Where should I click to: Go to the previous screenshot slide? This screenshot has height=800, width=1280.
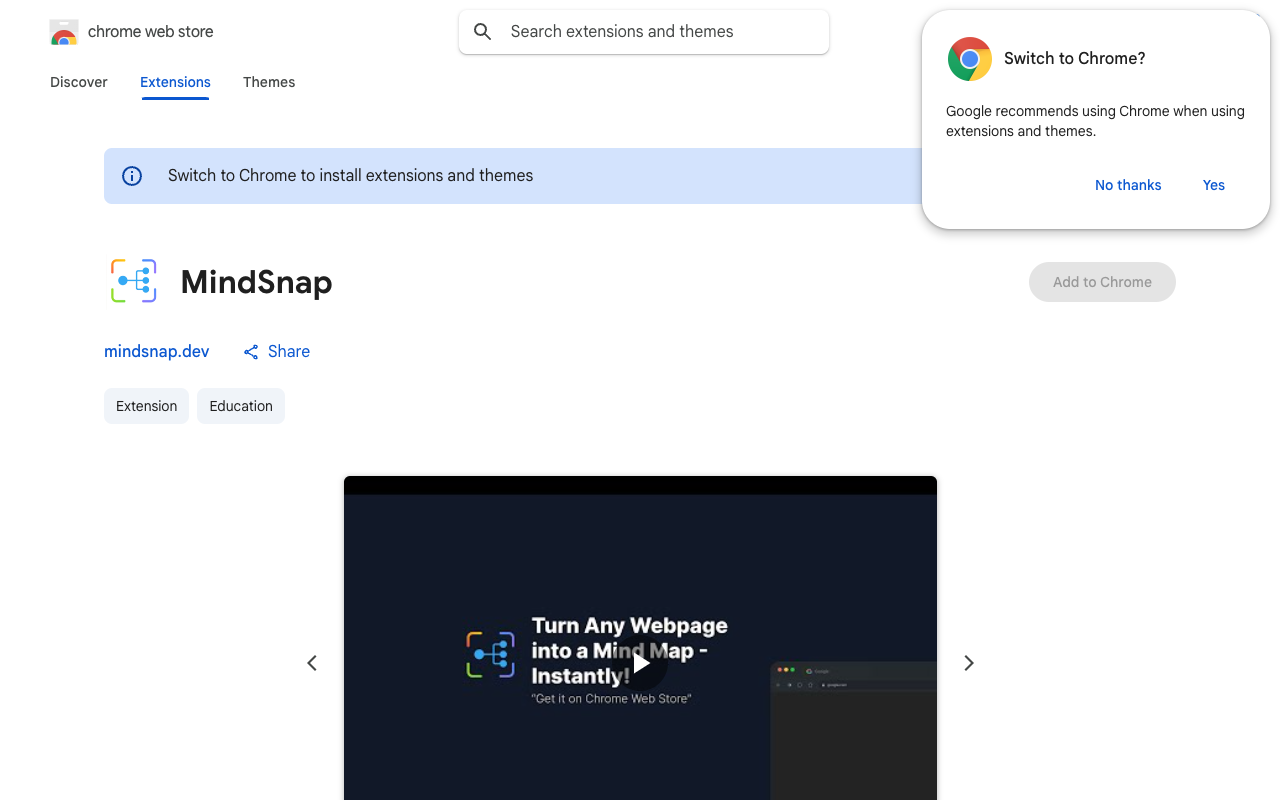click(x=312, y=663)
